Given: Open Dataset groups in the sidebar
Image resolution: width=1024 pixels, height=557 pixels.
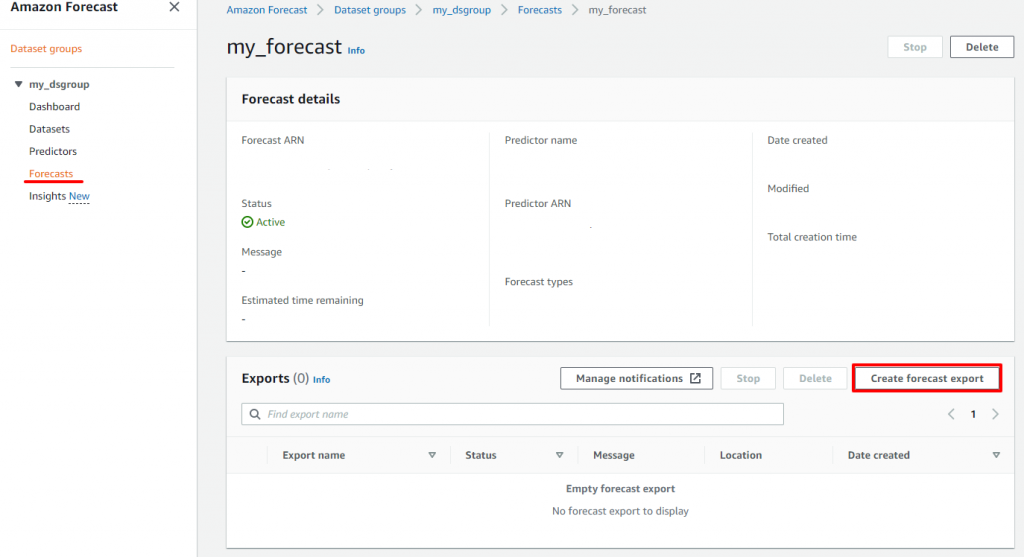Looking at the screenshot, I should click(46, 49).
